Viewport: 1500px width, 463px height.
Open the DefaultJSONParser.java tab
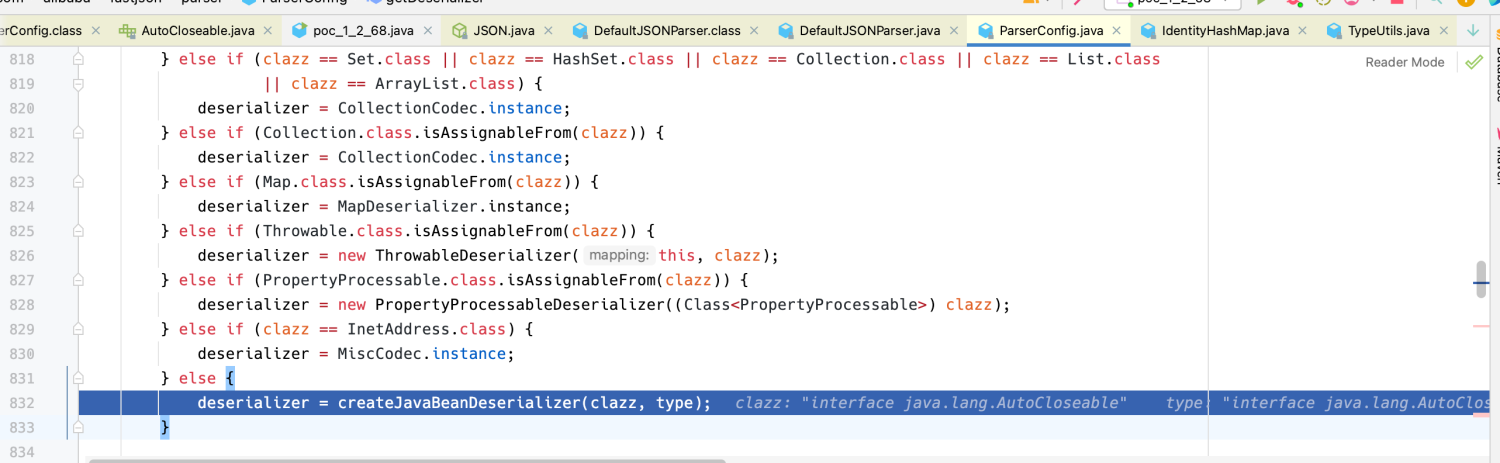(872, 31)
